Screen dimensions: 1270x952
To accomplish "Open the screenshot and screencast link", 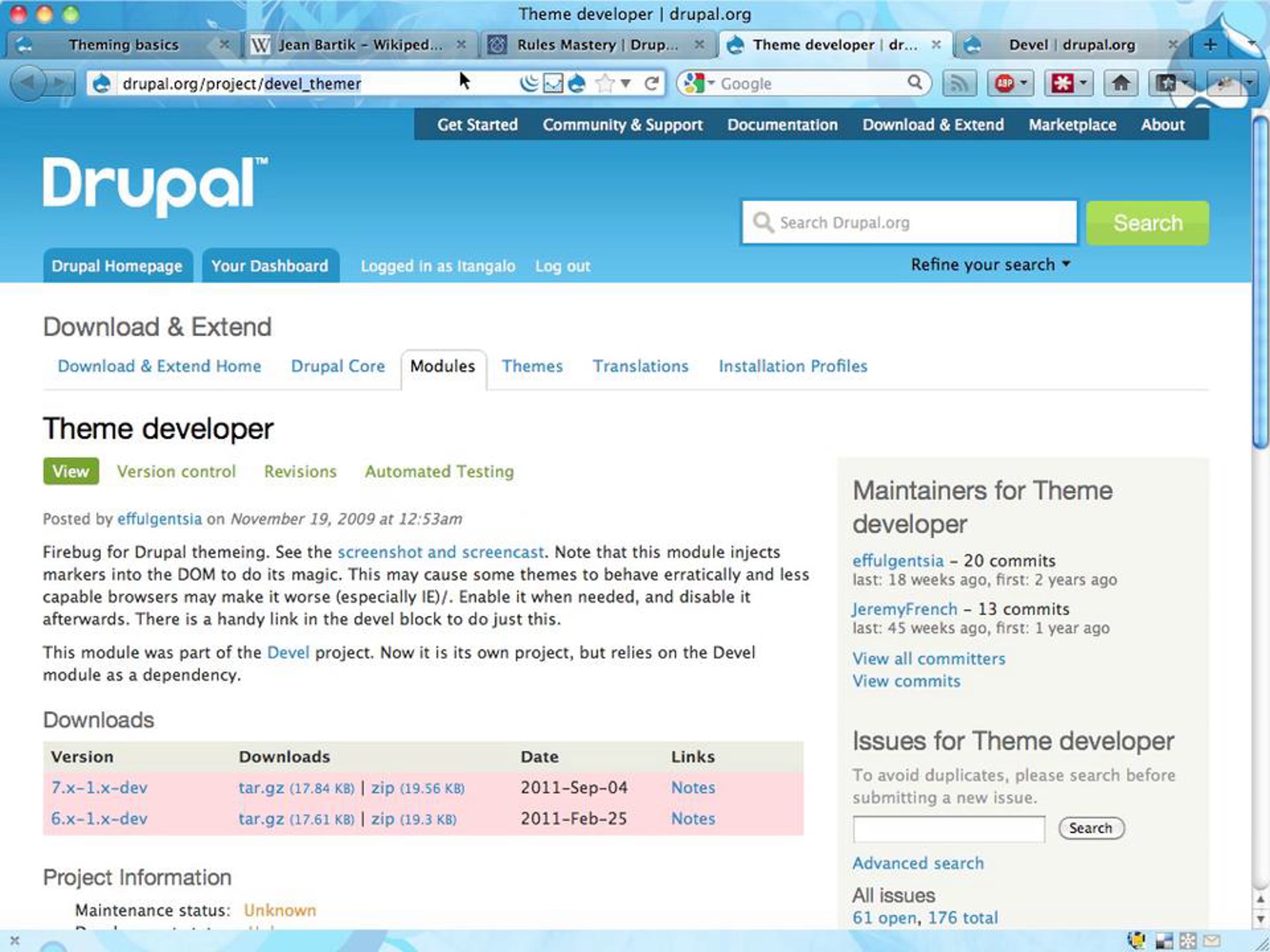I will 440,552.
